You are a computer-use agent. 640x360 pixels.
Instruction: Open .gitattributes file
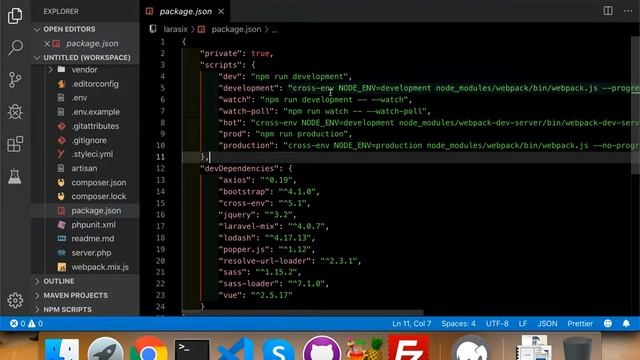point(95,126)
